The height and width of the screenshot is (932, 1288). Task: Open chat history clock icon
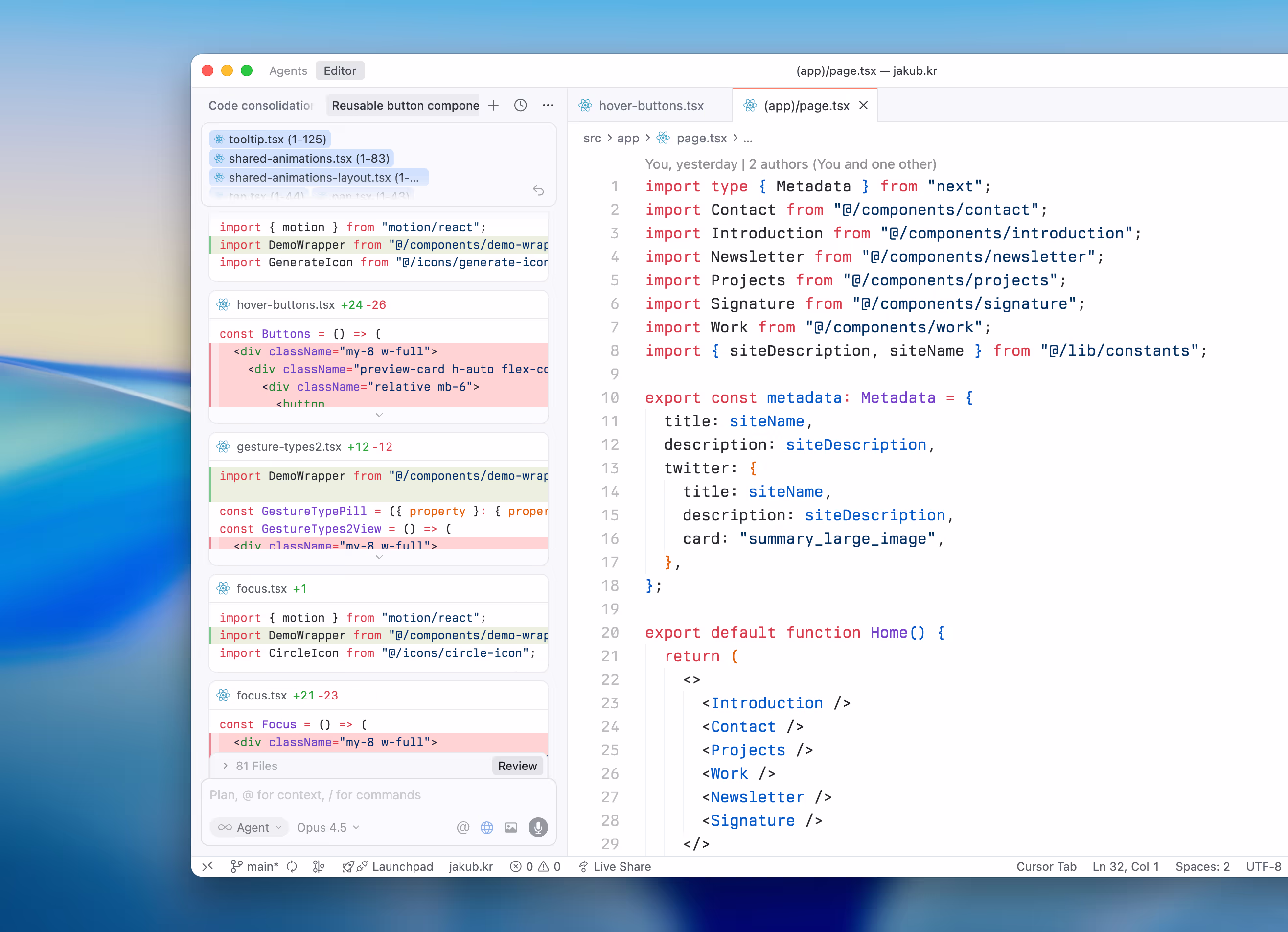[x=520, y=105]
